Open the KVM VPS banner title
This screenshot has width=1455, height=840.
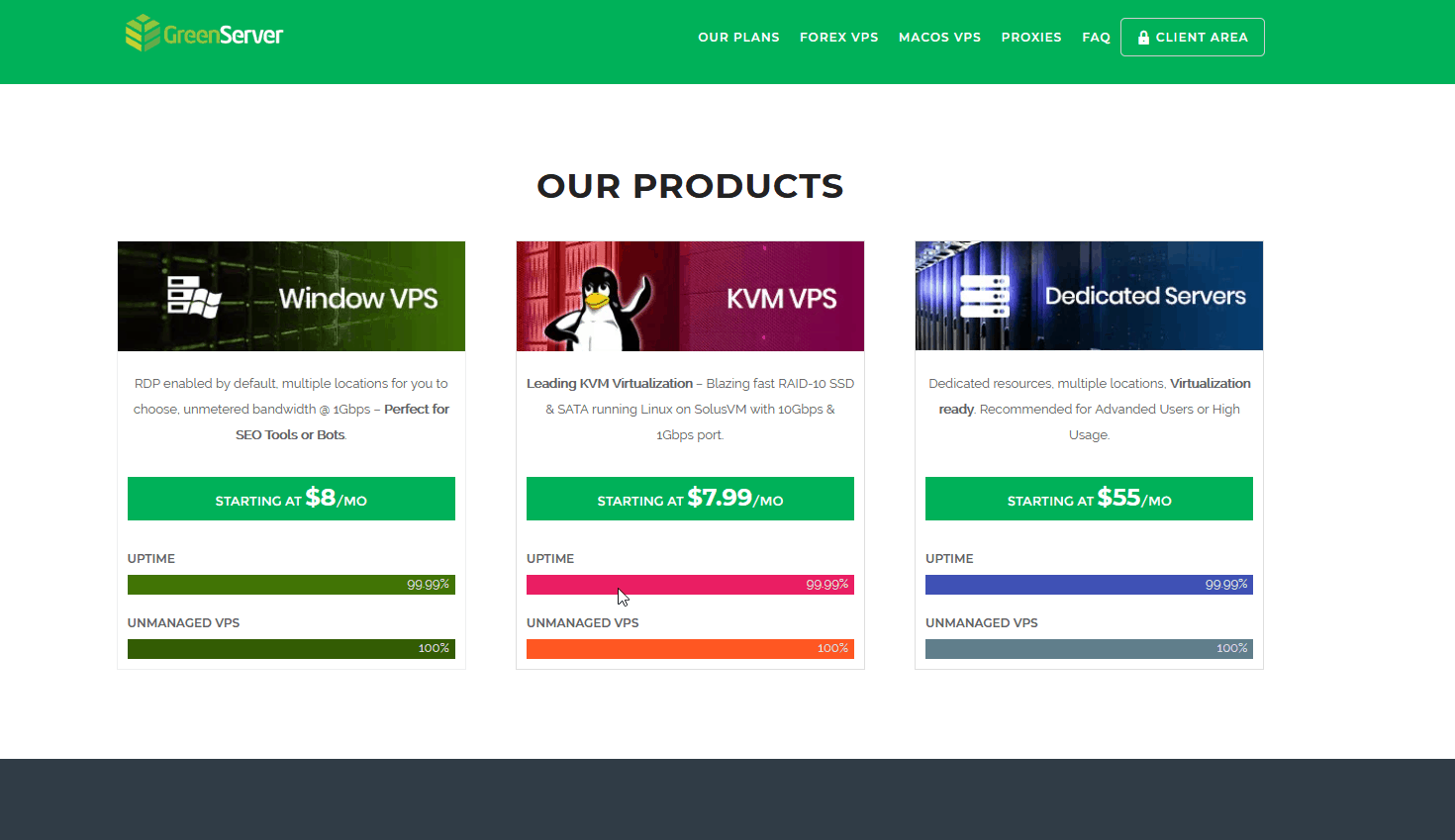(x=781, y=298)
